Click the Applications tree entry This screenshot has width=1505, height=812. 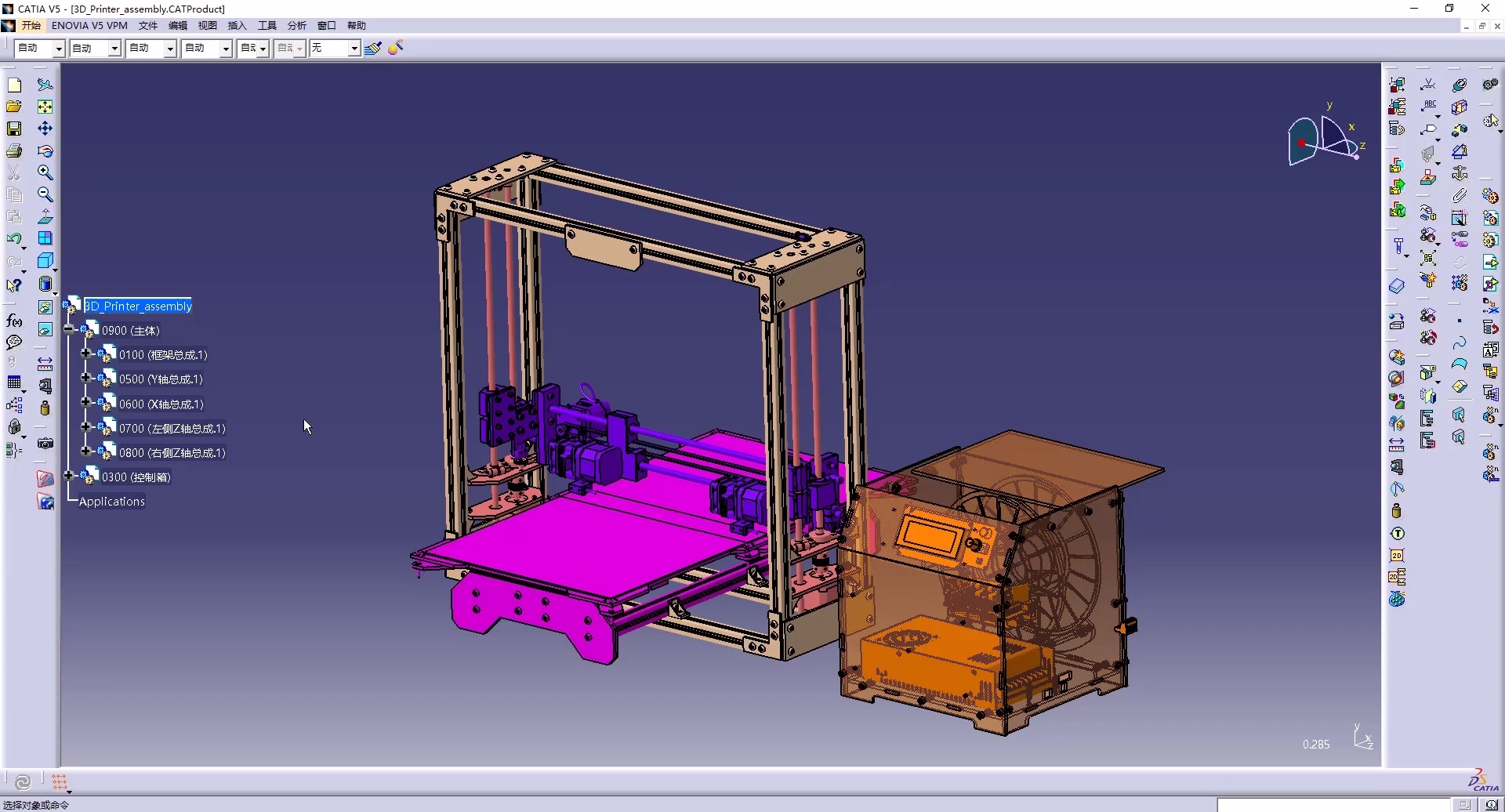pyautogui.click(x=111, y=502)
